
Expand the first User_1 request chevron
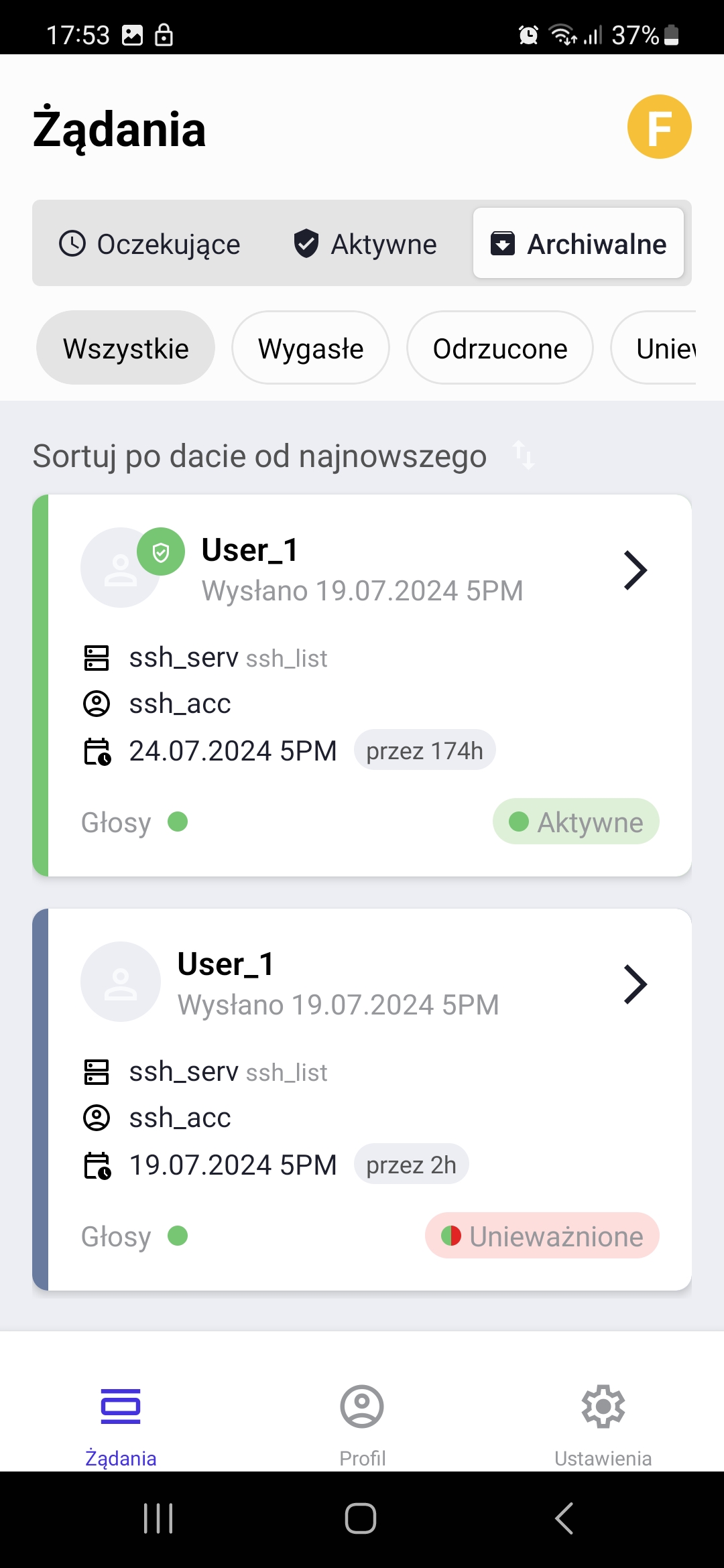pos(636,570)
